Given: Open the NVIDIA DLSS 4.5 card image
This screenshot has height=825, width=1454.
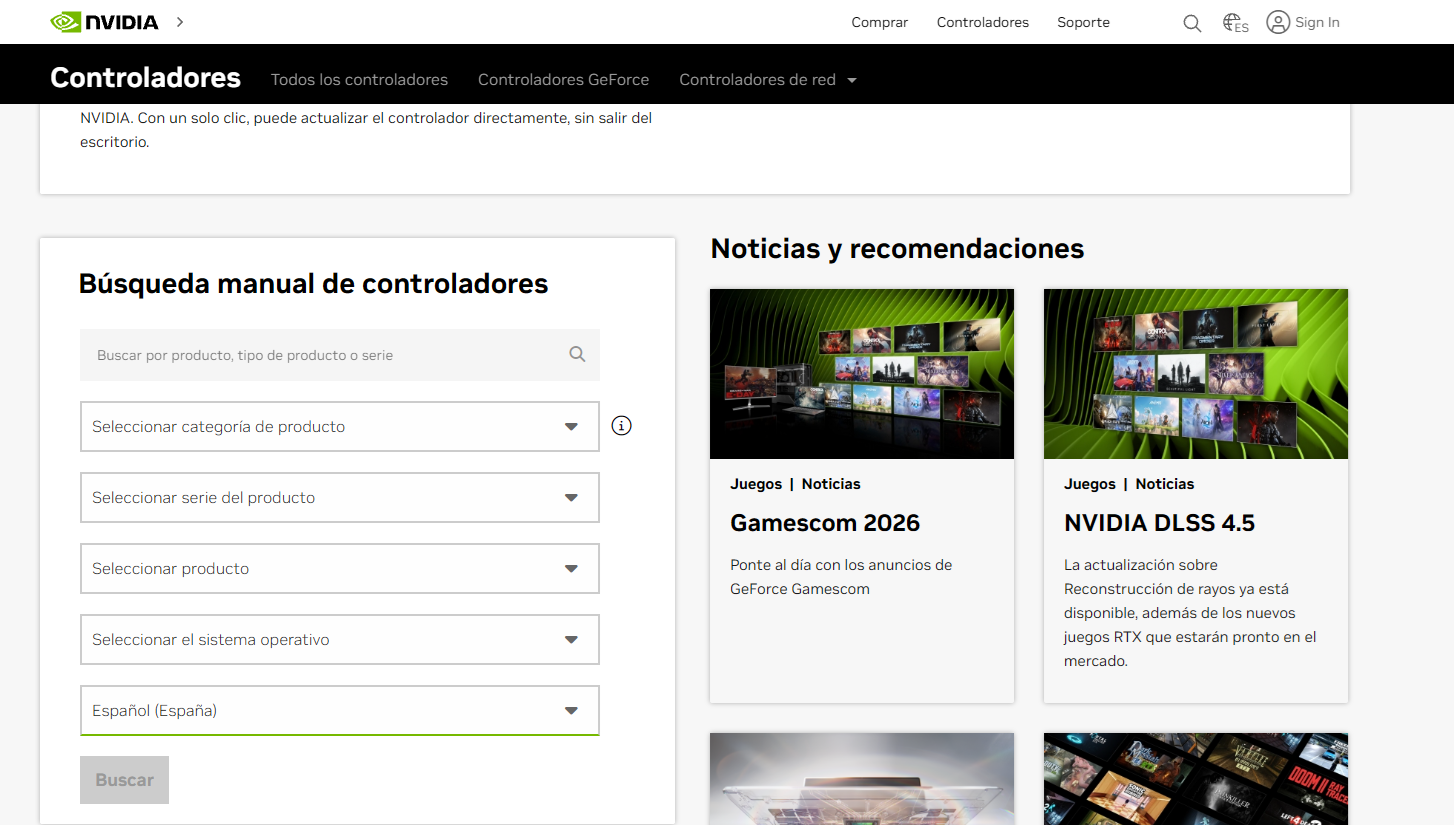Looking at the screenshot, I should pyautogui.click(x=1196, y=374).
